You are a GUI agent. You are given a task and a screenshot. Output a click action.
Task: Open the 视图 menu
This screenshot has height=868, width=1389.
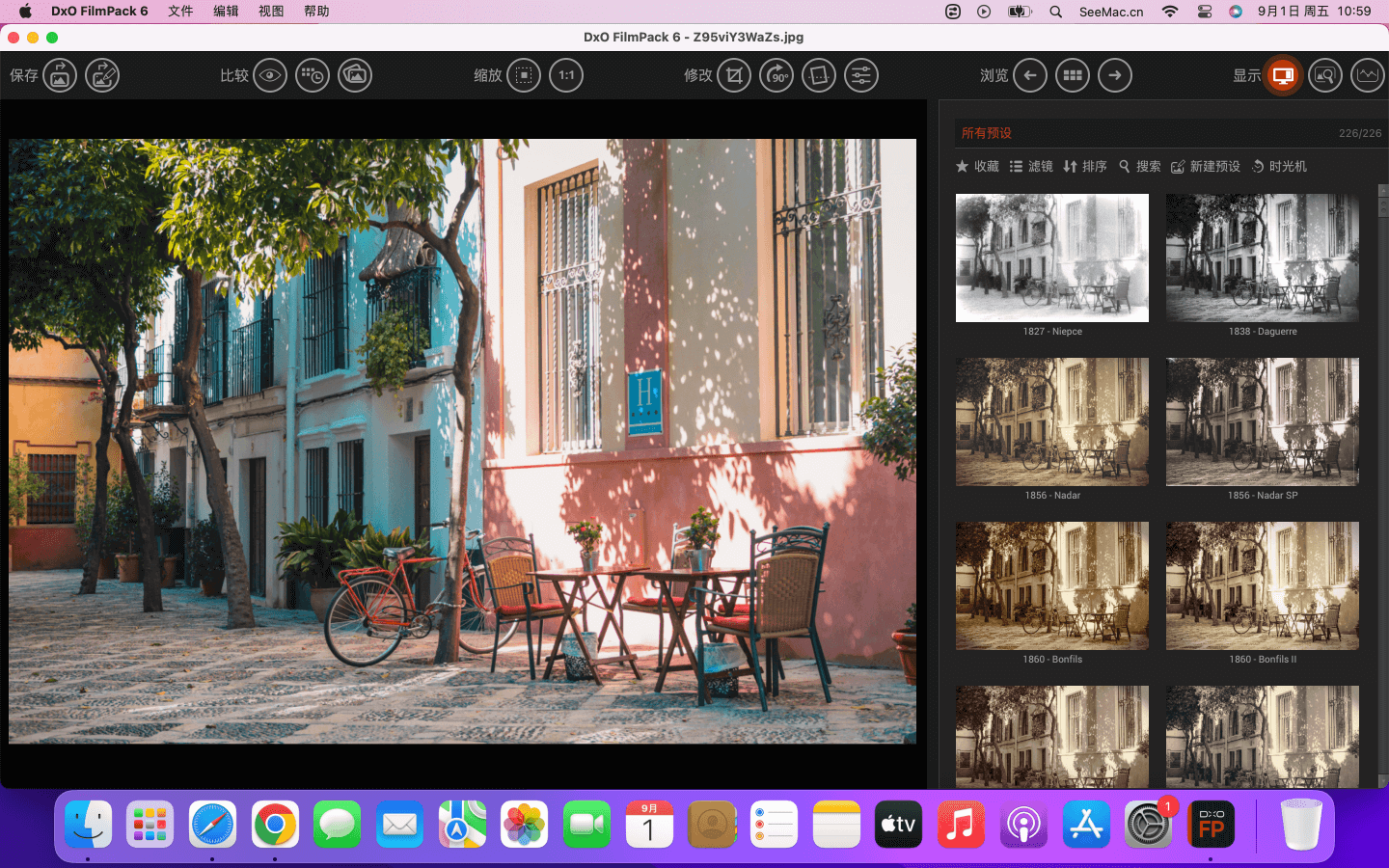271,12
